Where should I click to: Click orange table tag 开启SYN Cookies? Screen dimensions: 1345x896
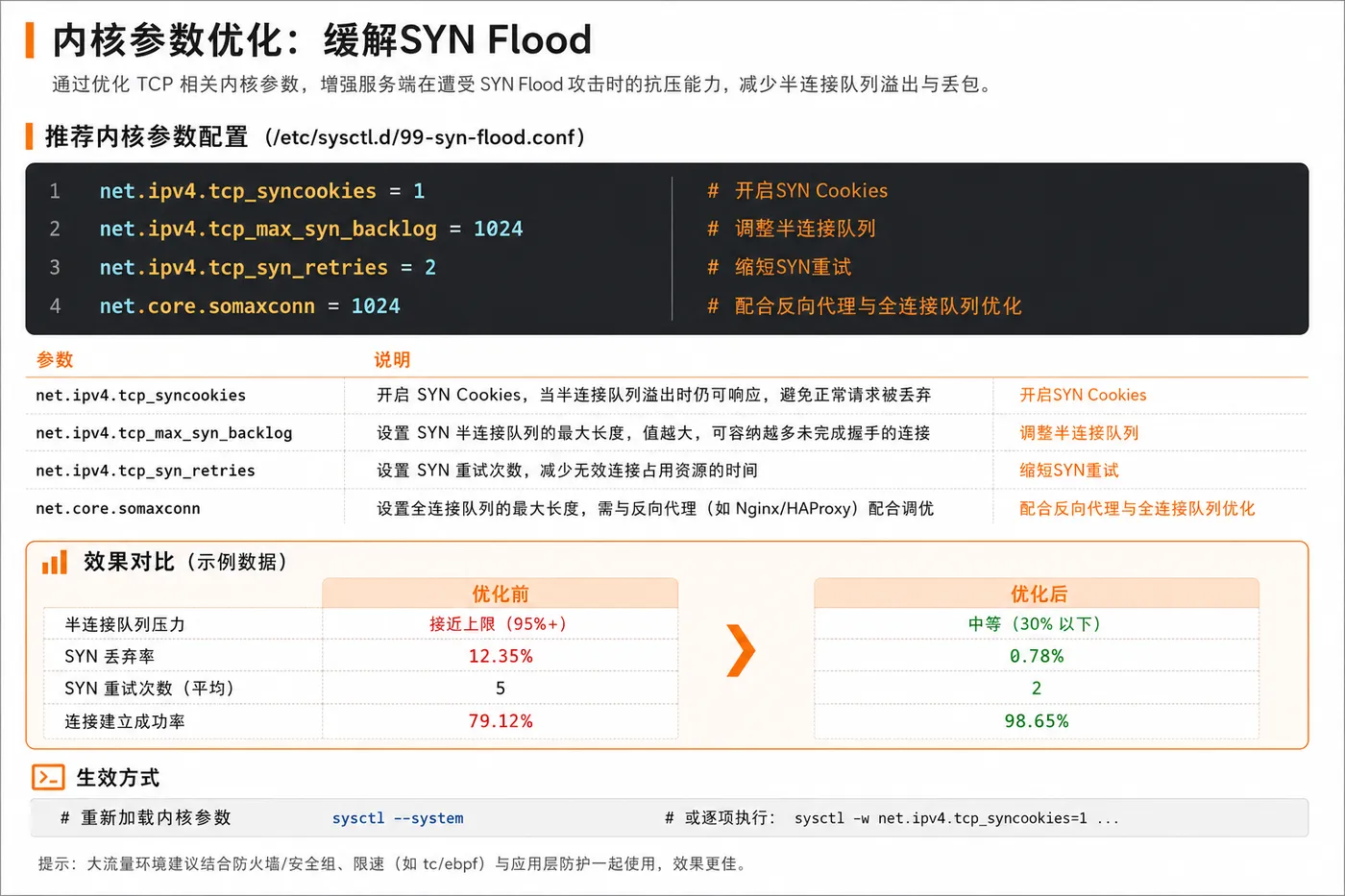(1083, 395)
